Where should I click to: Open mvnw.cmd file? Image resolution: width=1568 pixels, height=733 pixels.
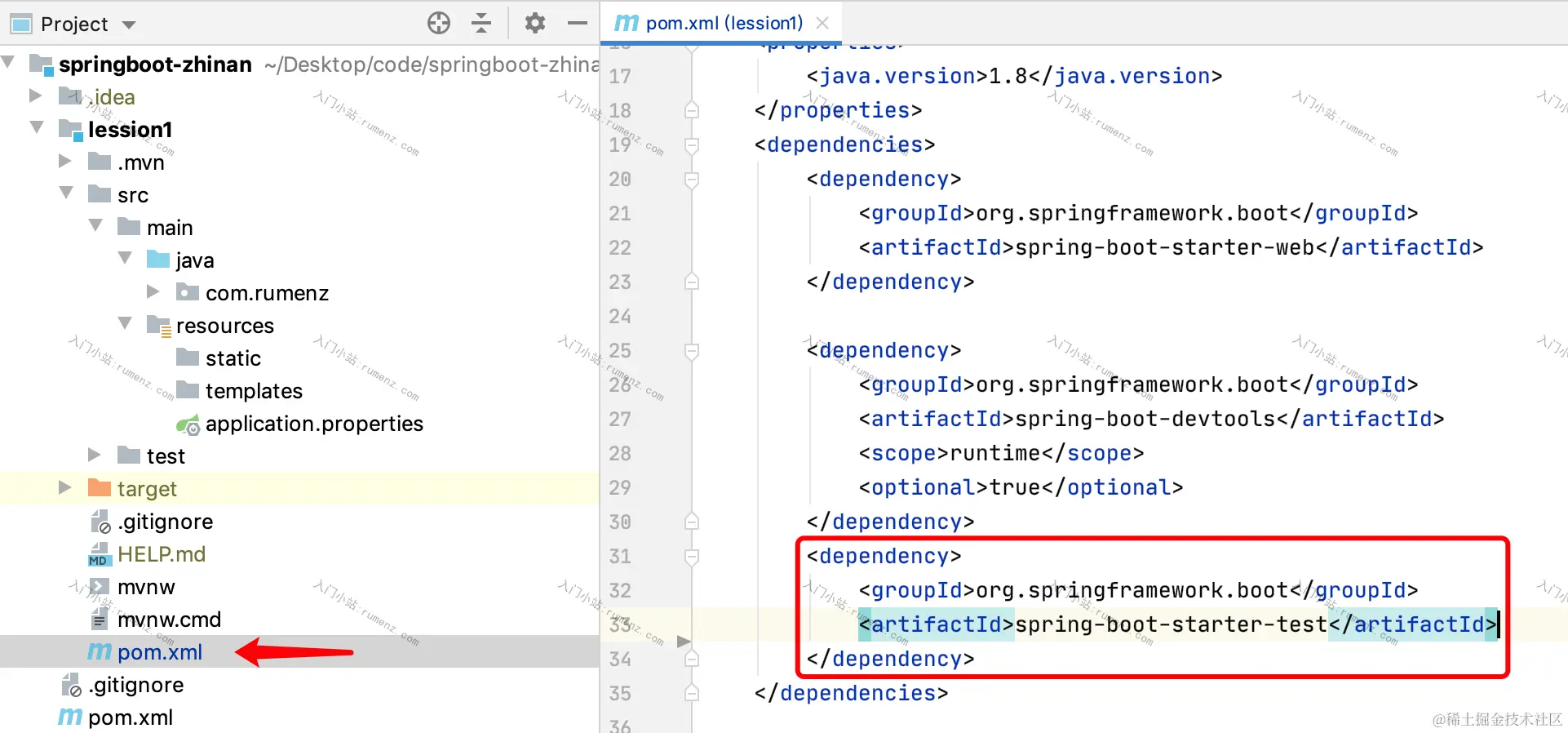tap(169, 620)
